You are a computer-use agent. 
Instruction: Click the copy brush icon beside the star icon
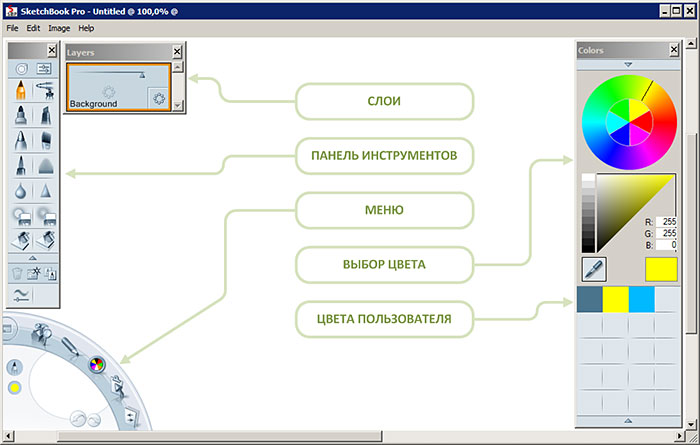pyautogui.click(x=50, y=273)
